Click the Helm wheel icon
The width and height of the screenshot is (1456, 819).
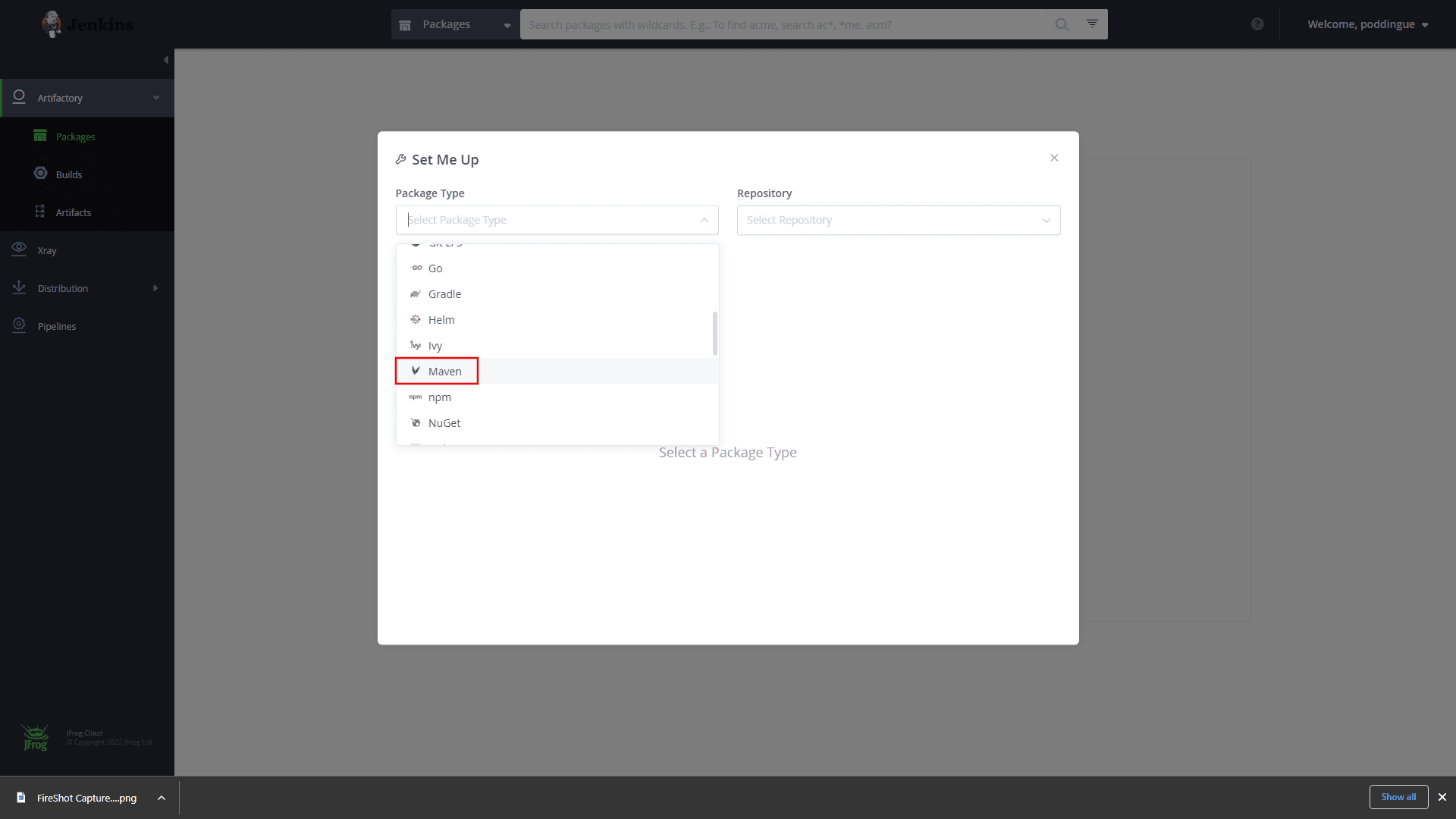click(416, 319)
